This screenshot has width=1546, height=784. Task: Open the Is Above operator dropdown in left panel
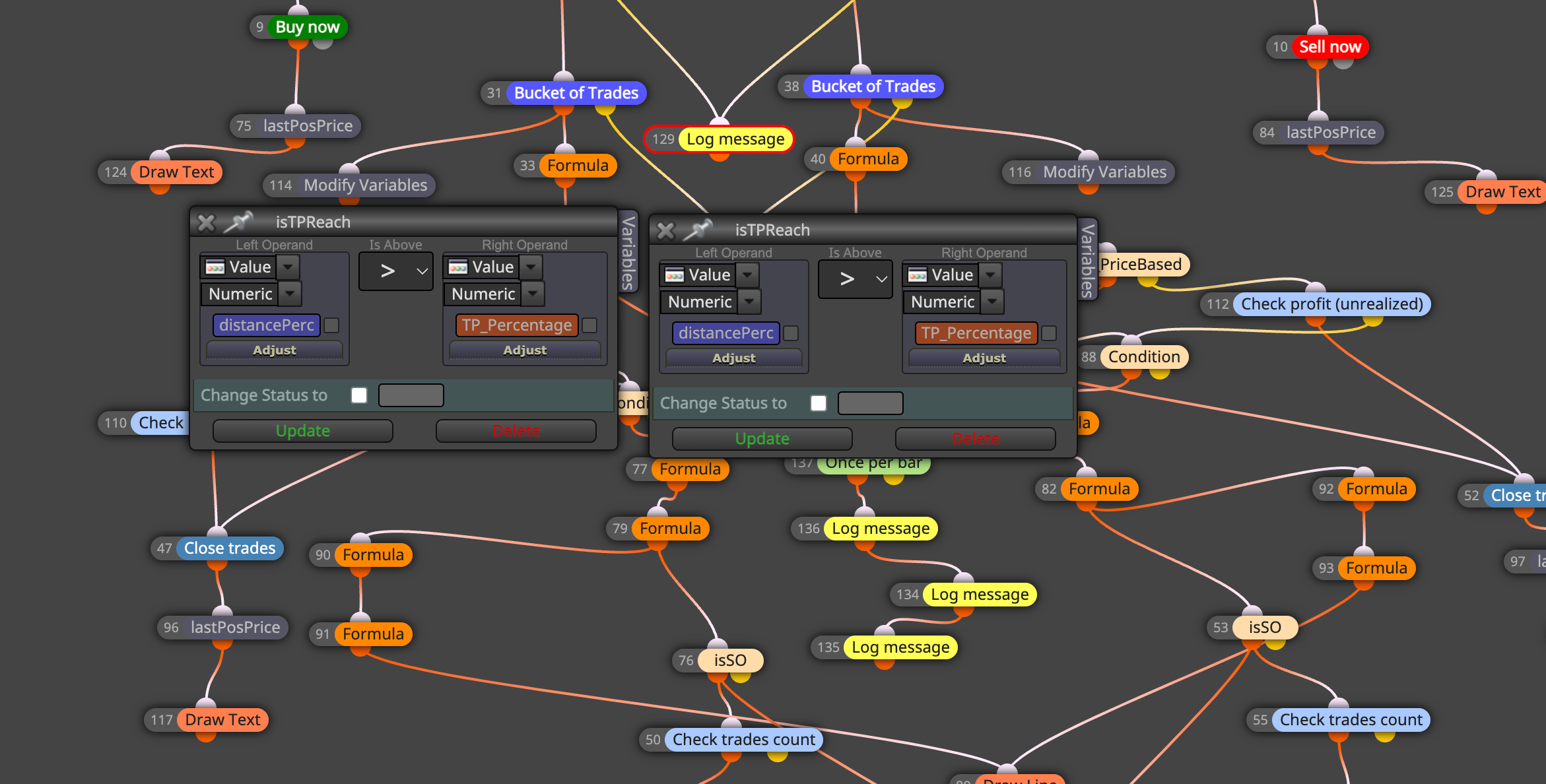(x=395, y=271)
